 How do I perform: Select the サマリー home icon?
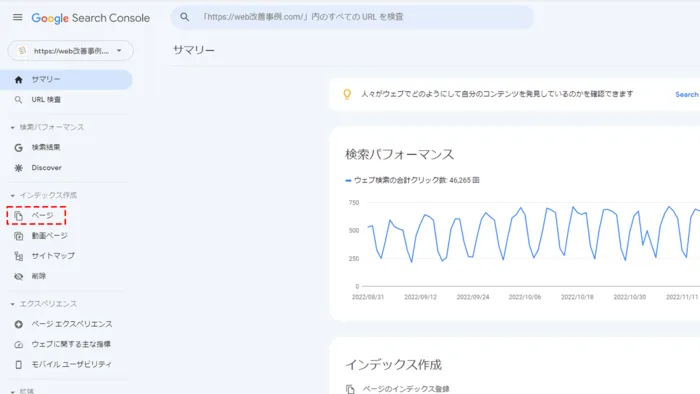[x=18, y=79]
